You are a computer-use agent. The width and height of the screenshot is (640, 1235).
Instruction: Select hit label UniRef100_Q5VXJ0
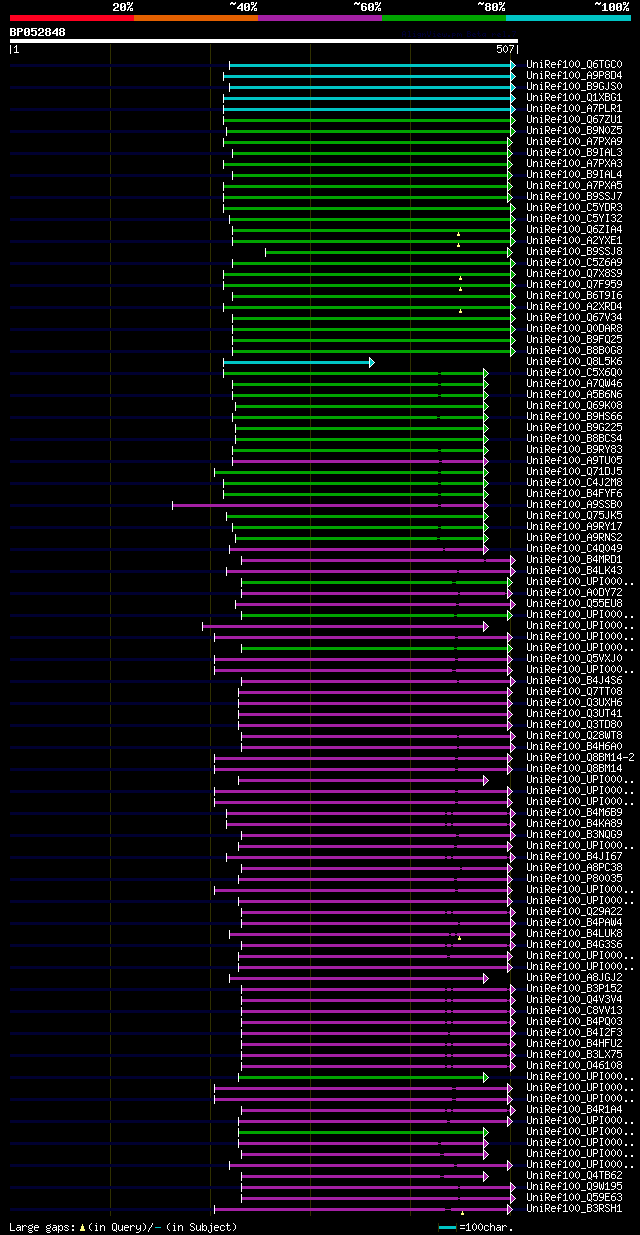tap(574, 658)
